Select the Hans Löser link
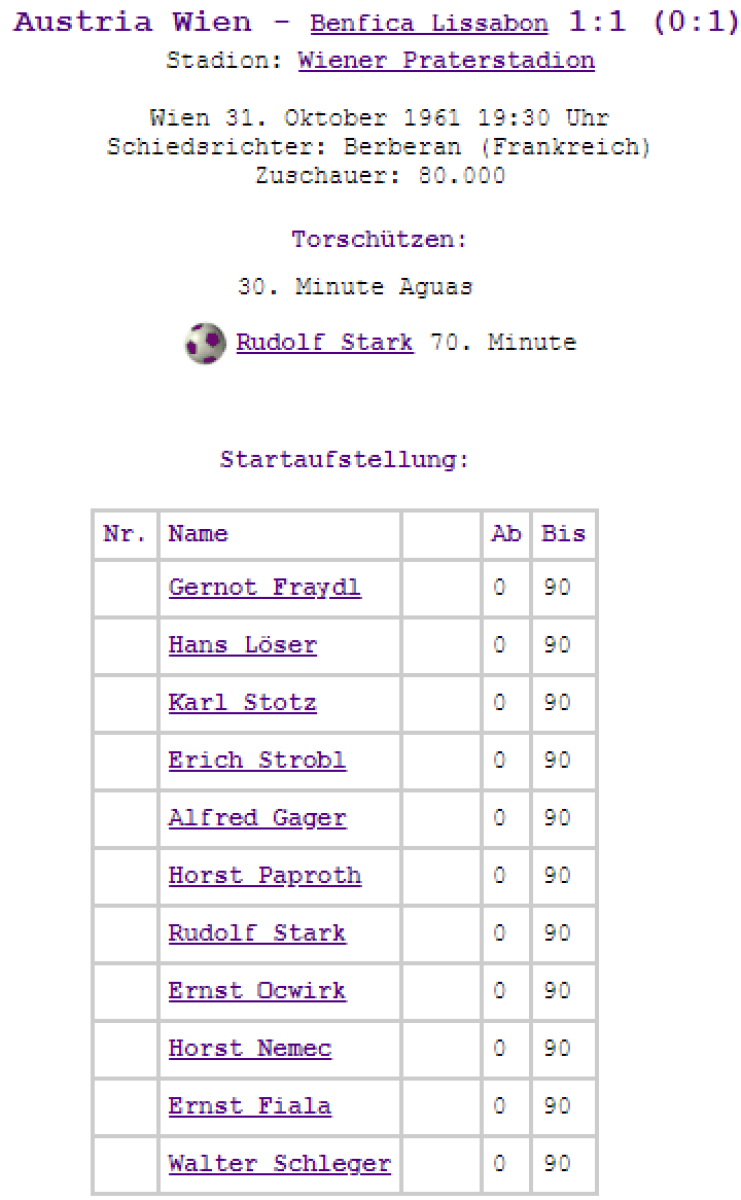The width and height of the screenshot is (741, 1200). (x=242, y=645)
